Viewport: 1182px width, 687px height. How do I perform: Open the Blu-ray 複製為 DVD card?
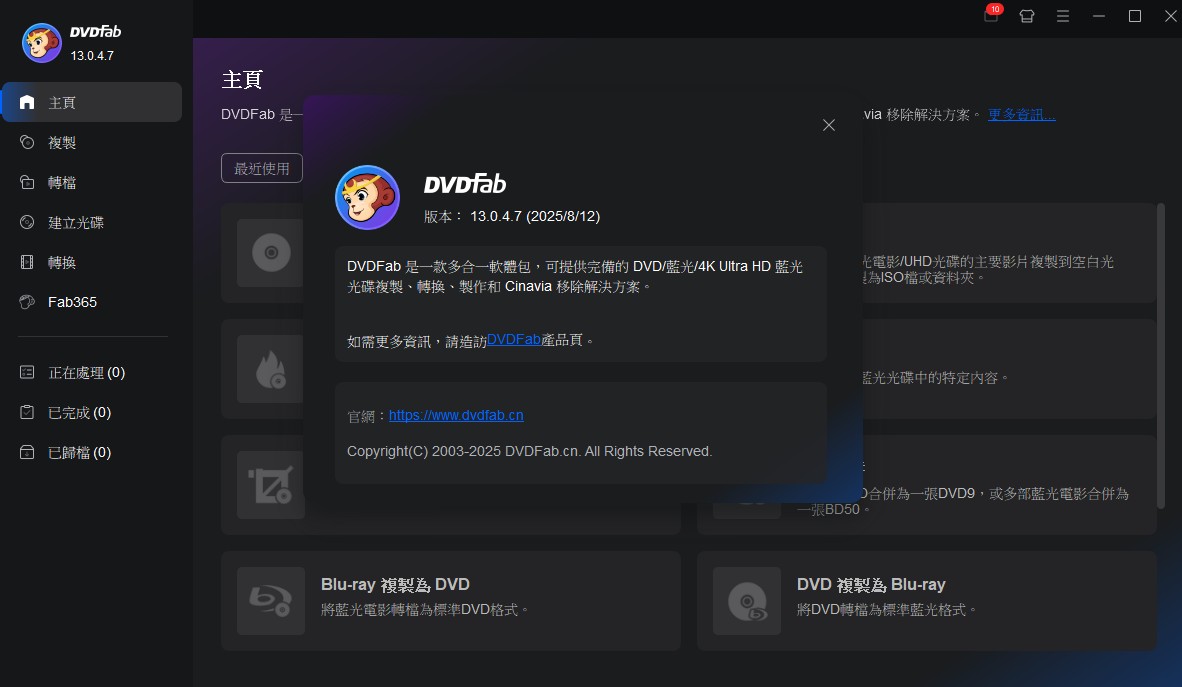point(451,600)
